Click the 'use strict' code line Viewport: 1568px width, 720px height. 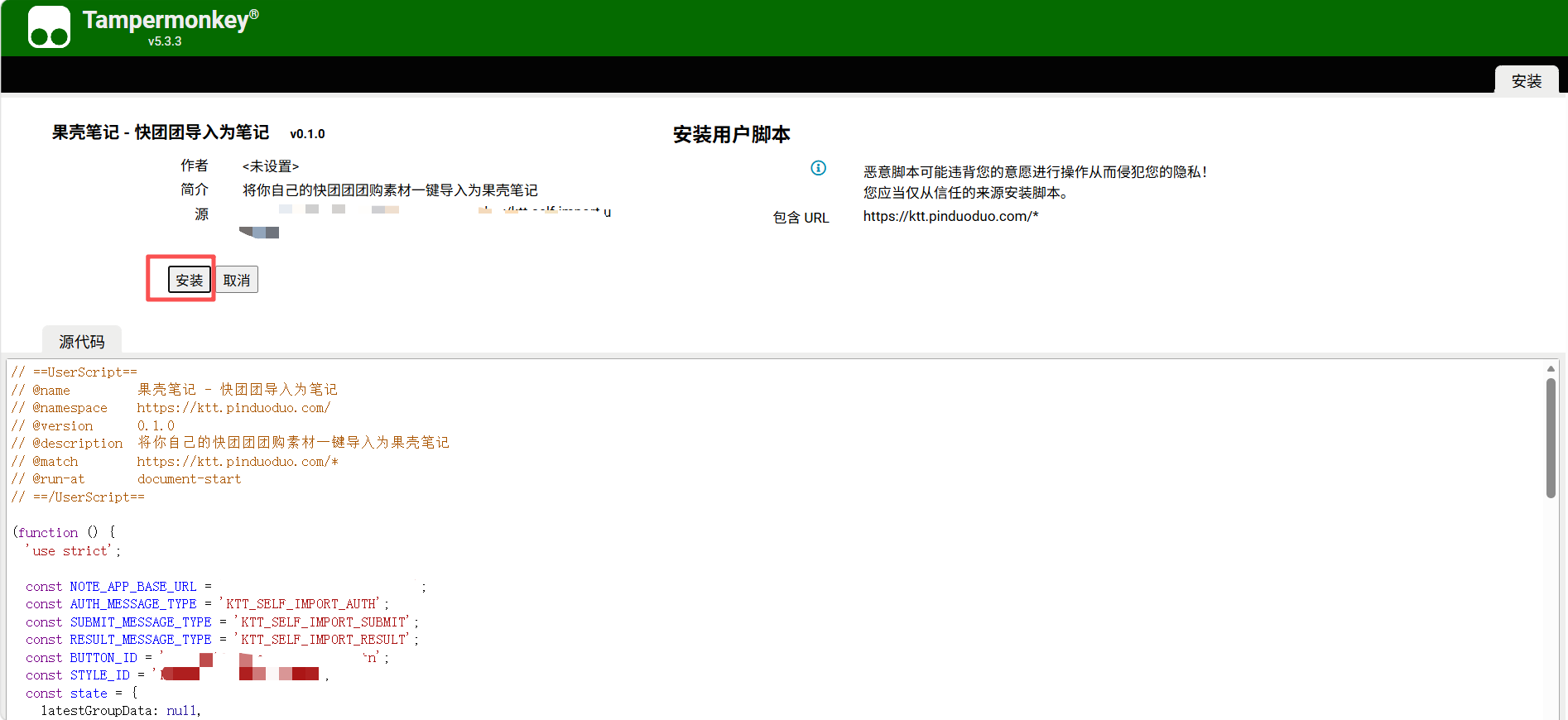coord(73,550)
